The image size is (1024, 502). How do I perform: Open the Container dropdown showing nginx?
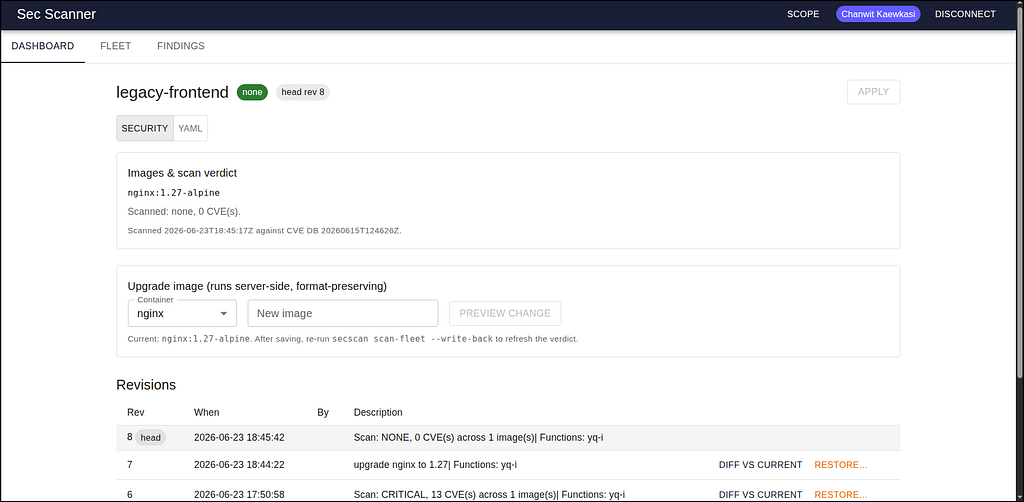point(182,313)
